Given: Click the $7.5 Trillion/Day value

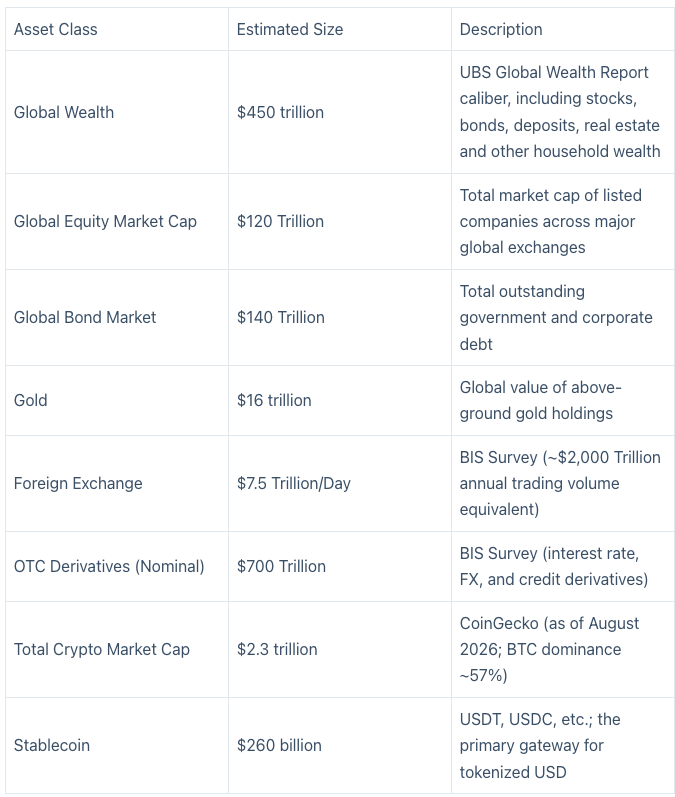Looking at the screenshot, I should click(294, 483).
